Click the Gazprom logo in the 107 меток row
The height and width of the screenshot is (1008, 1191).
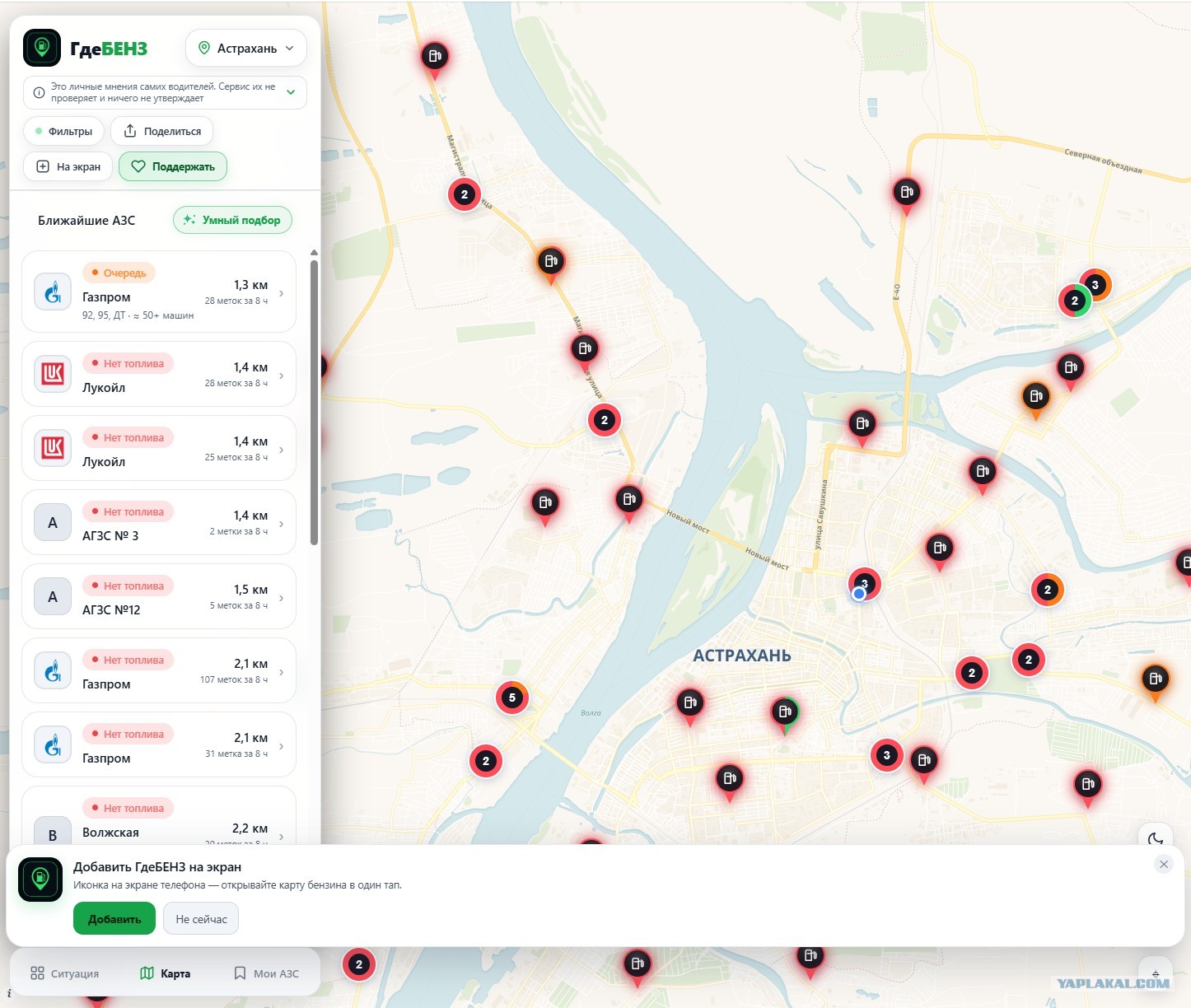[53, 671]
